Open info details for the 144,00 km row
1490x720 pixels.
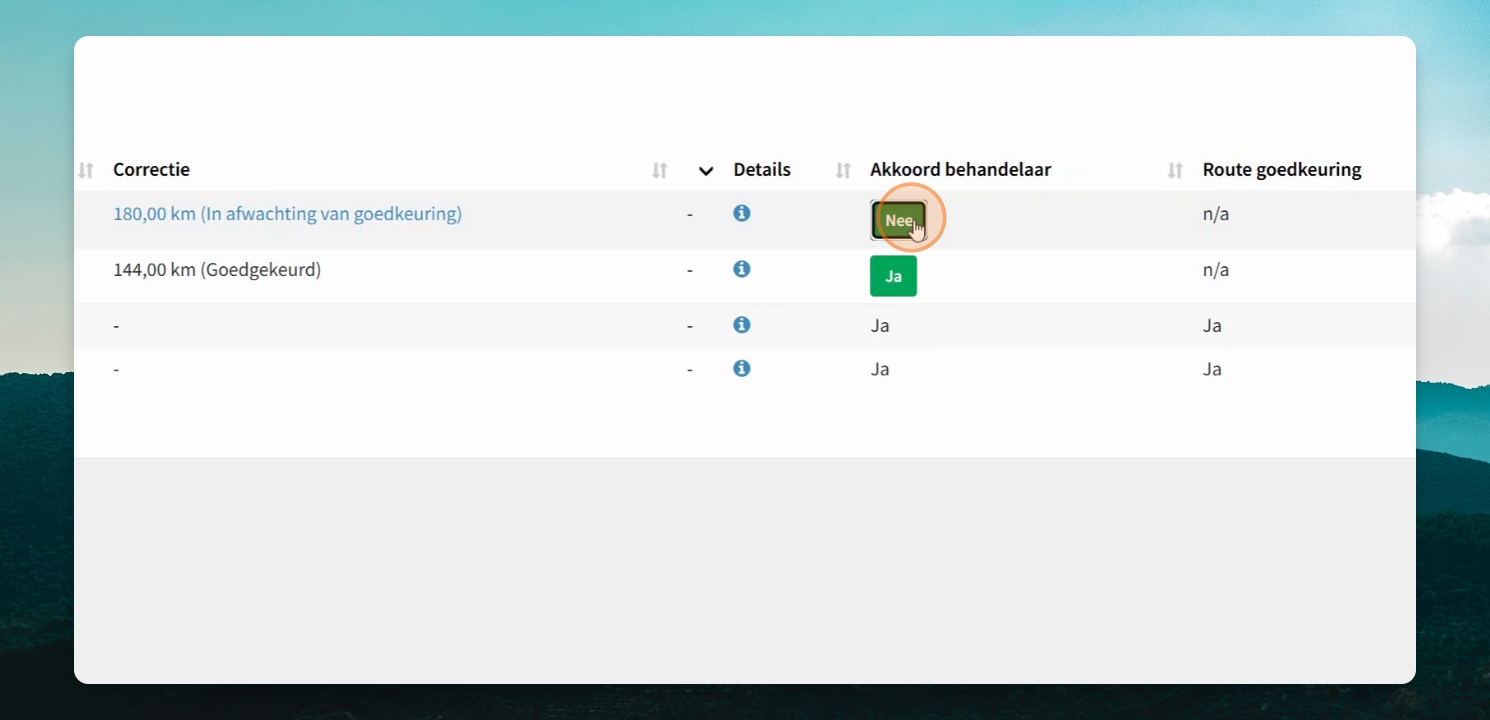(x=741, y=269)
